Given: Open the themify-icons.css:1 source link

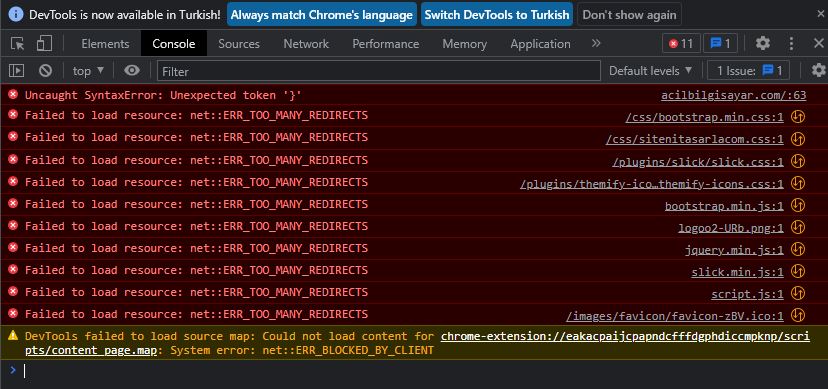Looking at the screenshot, I should coord(652,184).
